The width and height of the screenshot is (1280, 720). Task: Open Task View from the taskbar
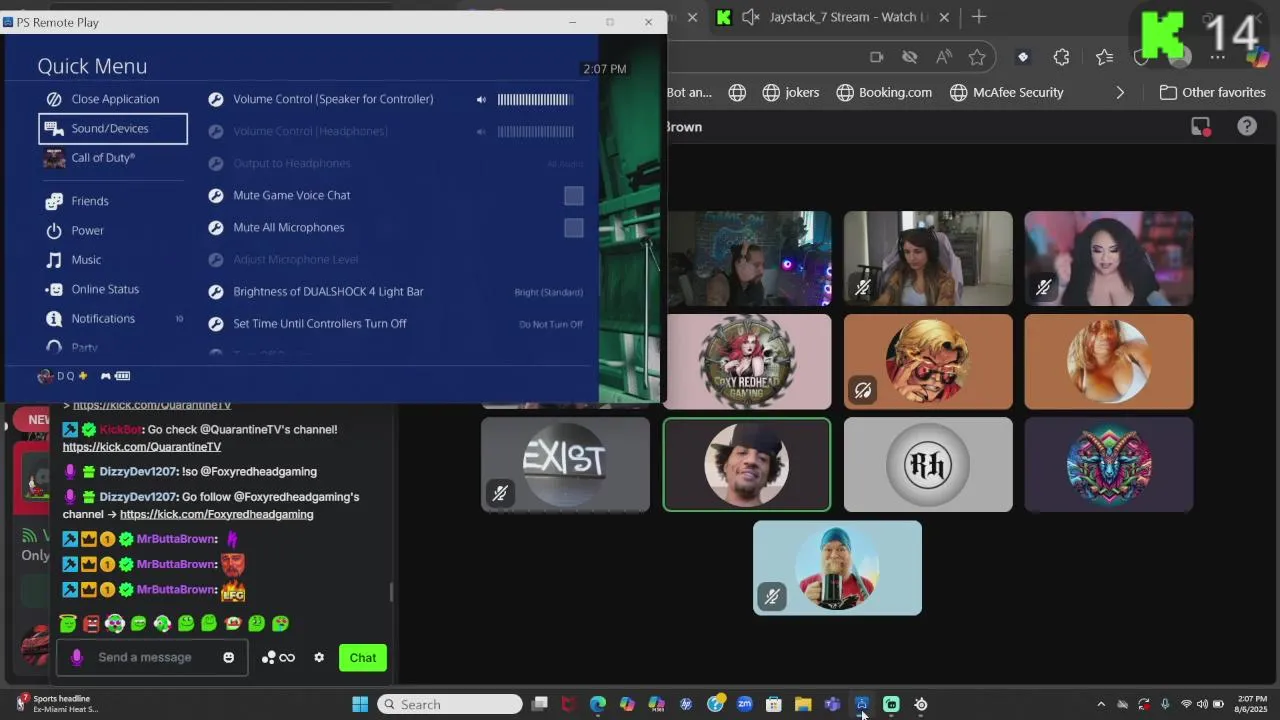[x=540, y=704]
